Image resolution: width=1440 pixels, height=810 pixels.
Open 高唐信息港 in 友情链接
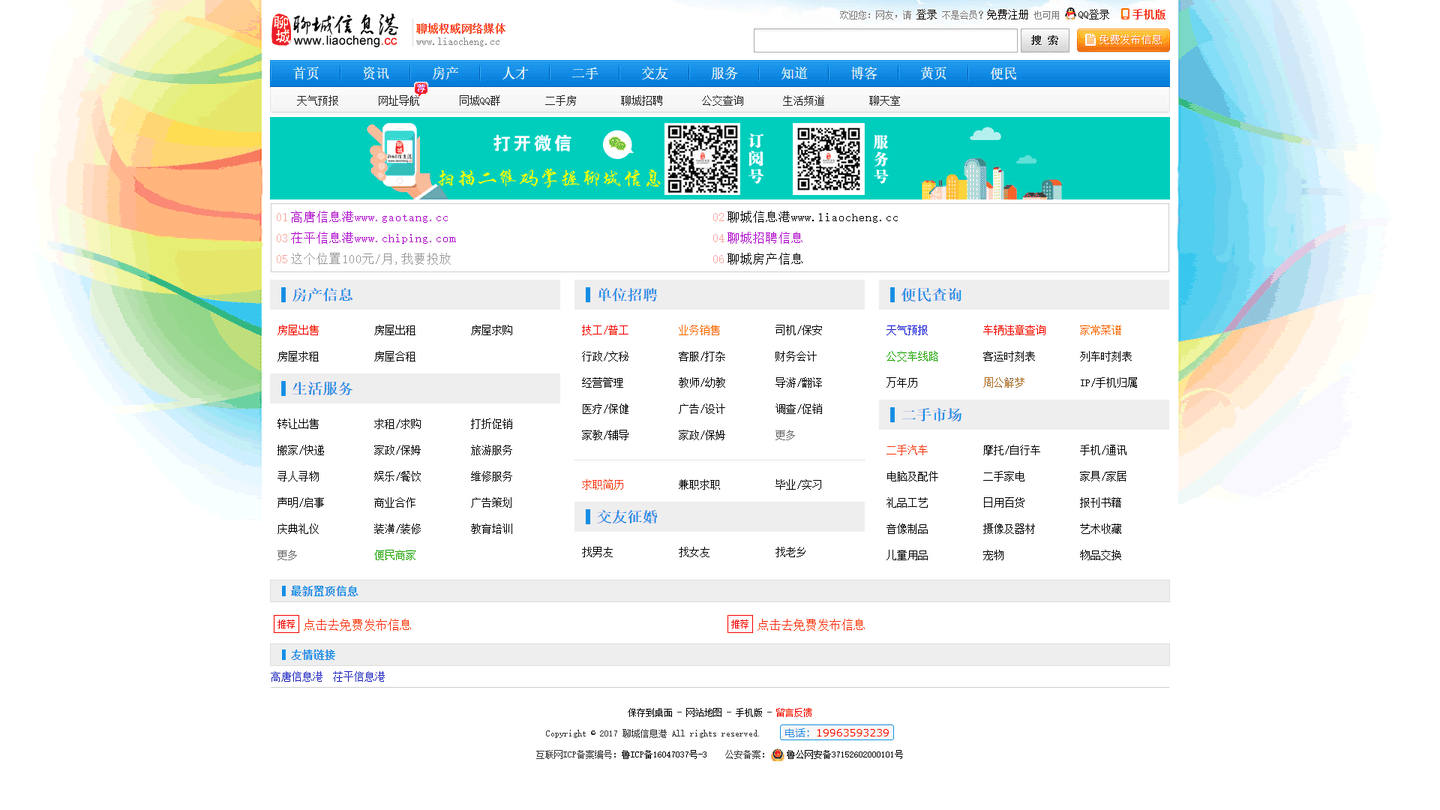[x=297, y=677]
